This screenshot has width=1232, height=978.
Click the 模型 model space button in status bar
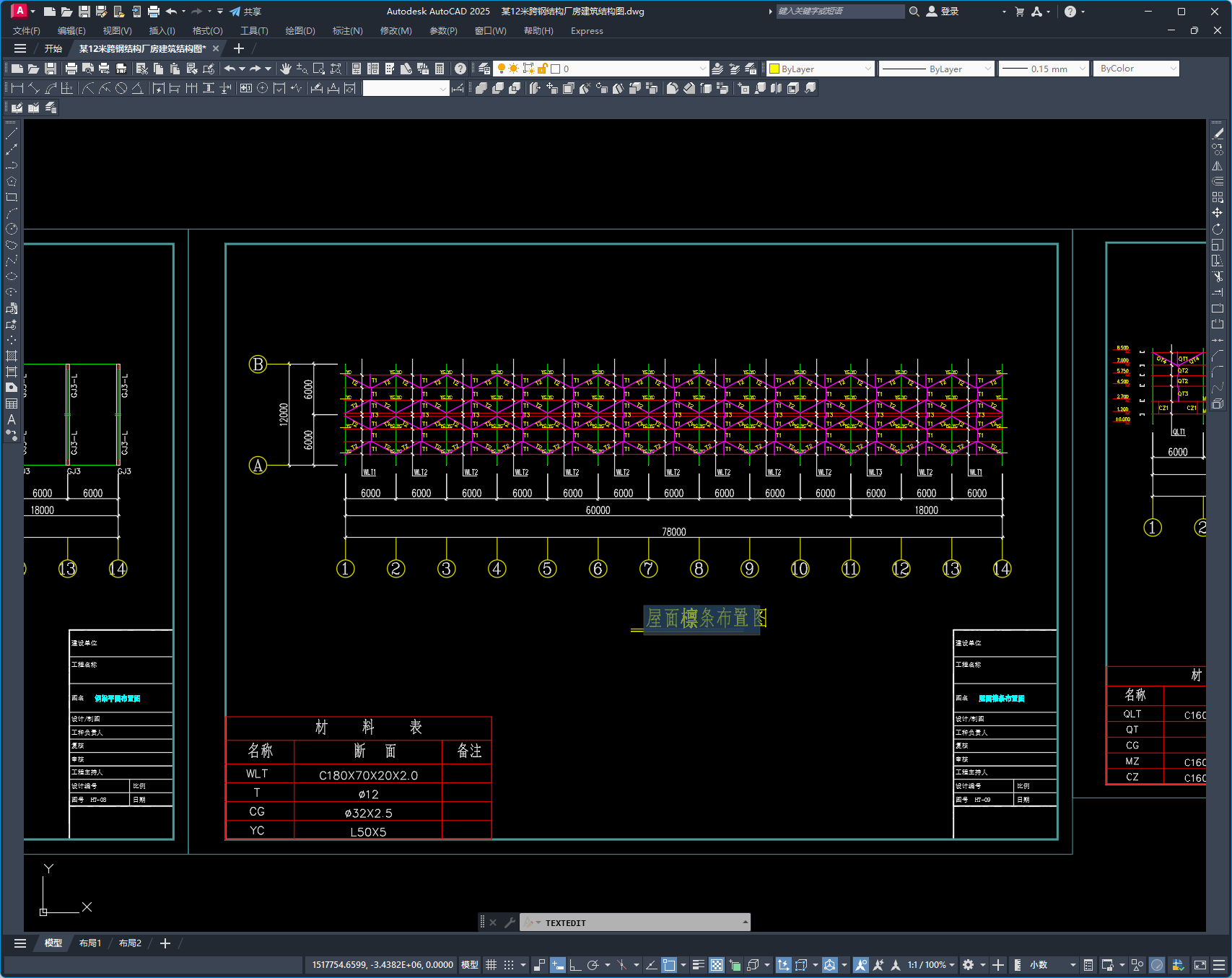tap(470, 965)
